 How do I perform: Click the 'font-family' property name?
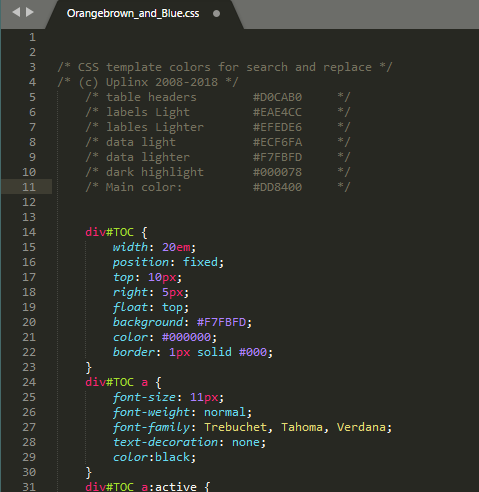(x=151, y=427)
